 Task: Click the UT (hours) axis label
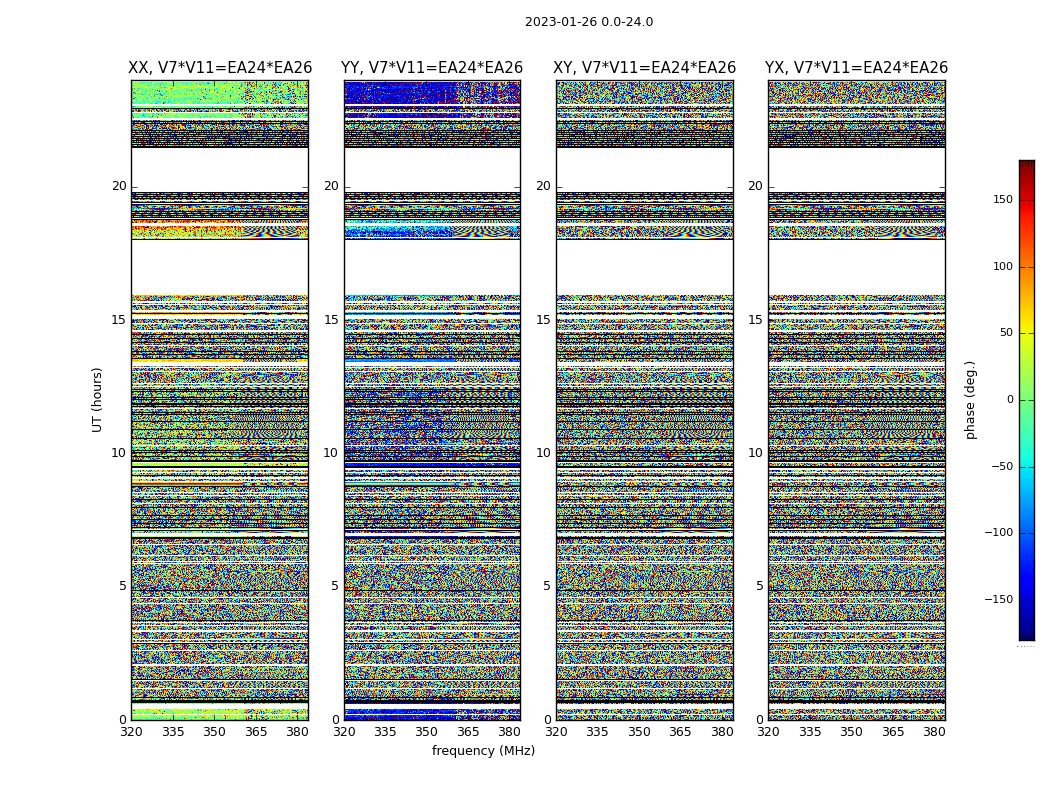97,400
